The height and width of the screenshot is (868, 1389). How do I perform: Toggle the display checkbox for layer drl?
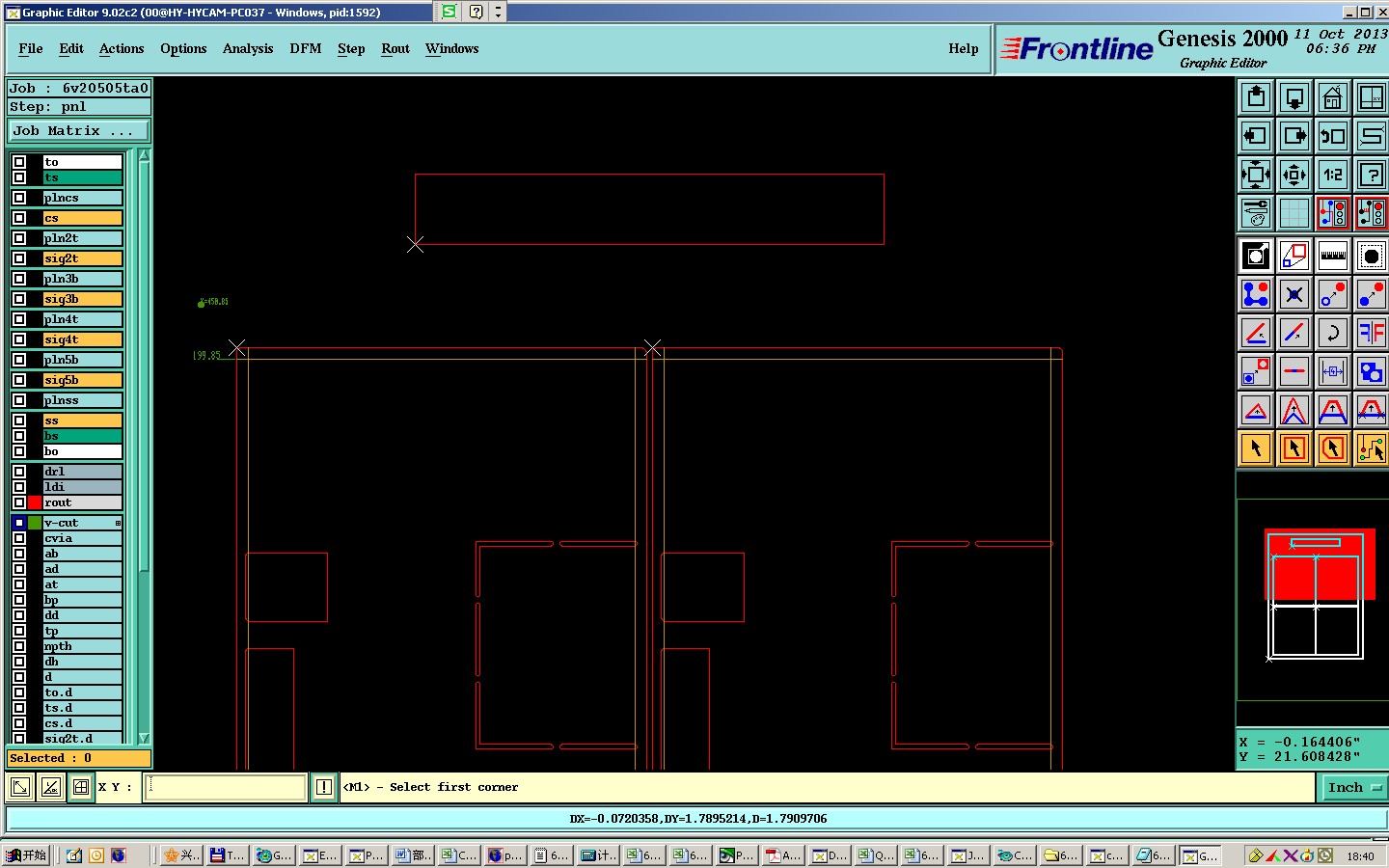[19, 472]
